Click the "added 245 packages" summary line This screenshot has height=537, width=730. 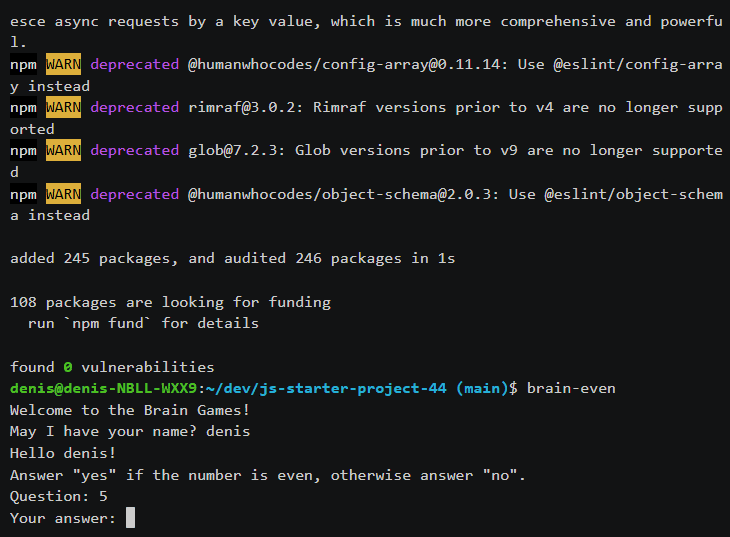coord(232,258)
